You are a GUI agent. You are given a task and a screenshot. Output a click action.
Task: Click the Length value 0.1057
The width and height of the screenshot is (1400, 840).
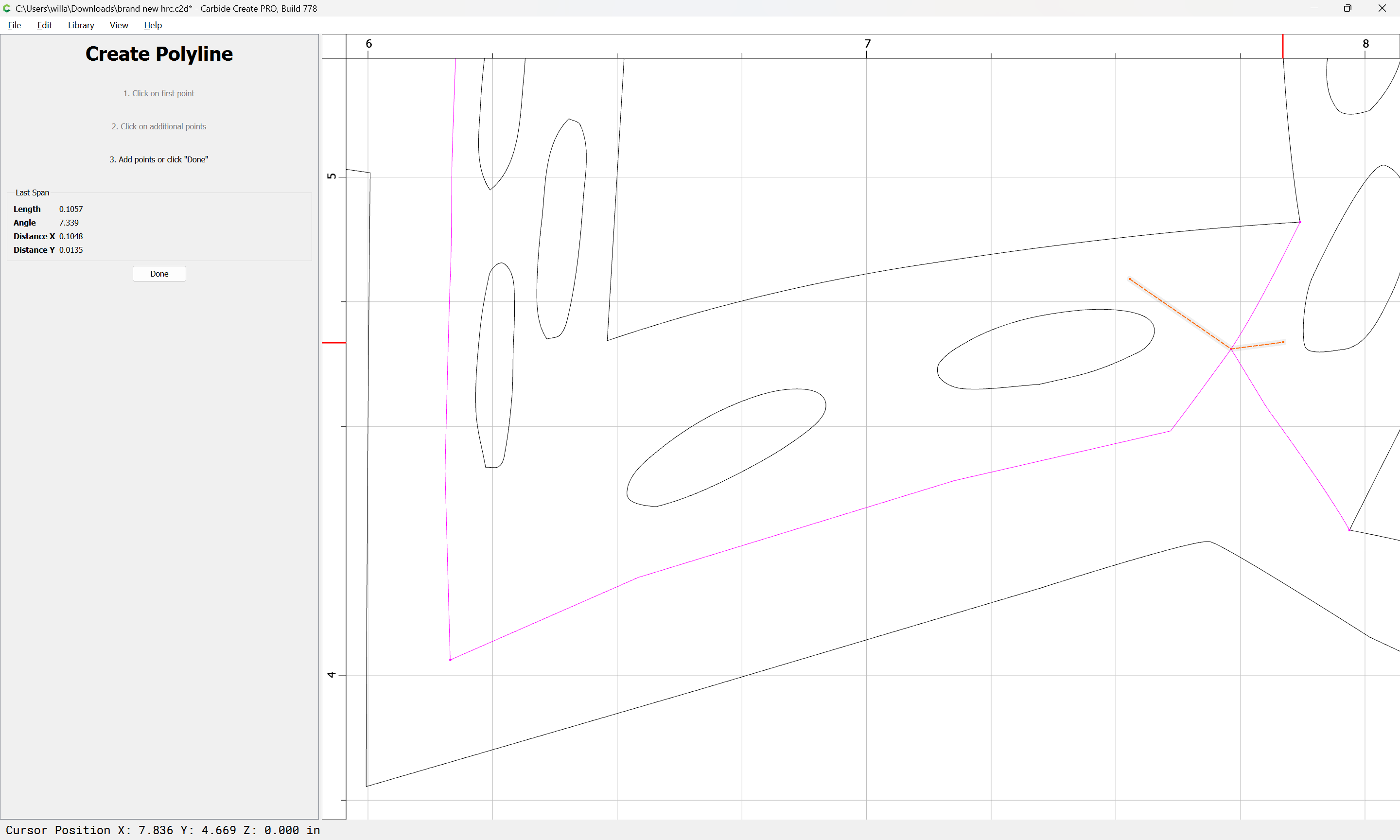pyautogui.click(x=71, y=209)
